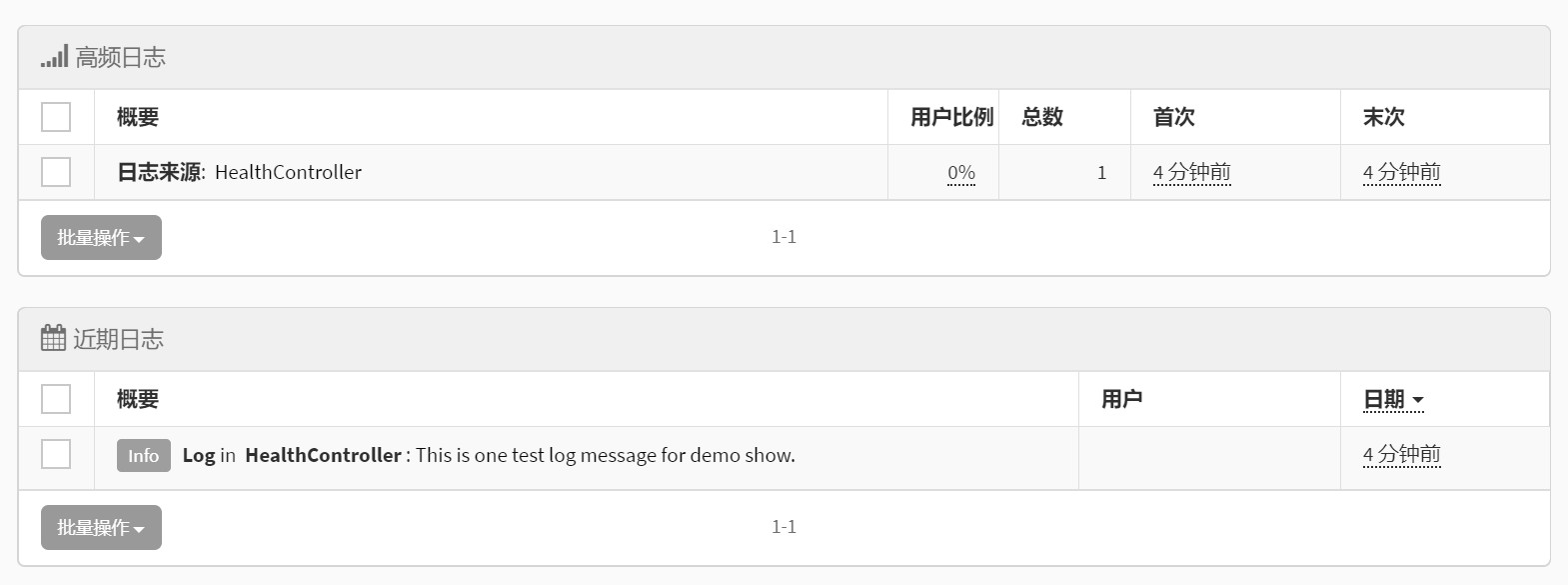The image size is (1568, 585).
Task: Click the 0% user ratio value
Action: [960, 173]
